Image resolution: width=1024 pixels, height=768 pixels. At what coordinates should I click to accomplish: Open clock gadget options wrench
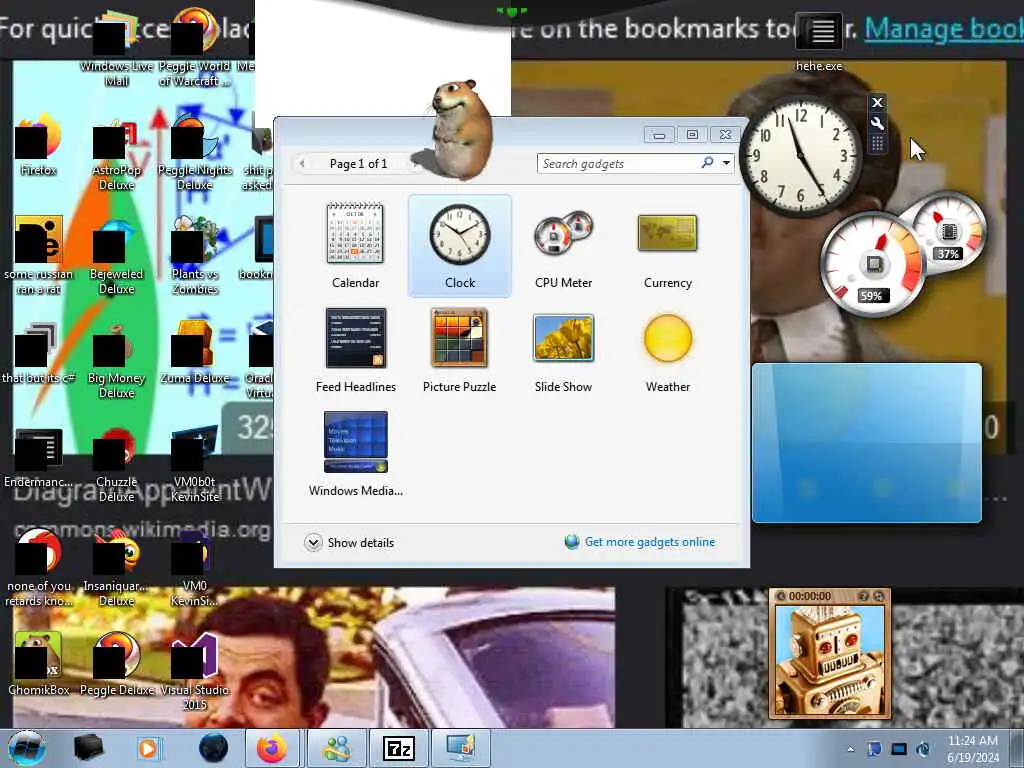coord(877,123)
